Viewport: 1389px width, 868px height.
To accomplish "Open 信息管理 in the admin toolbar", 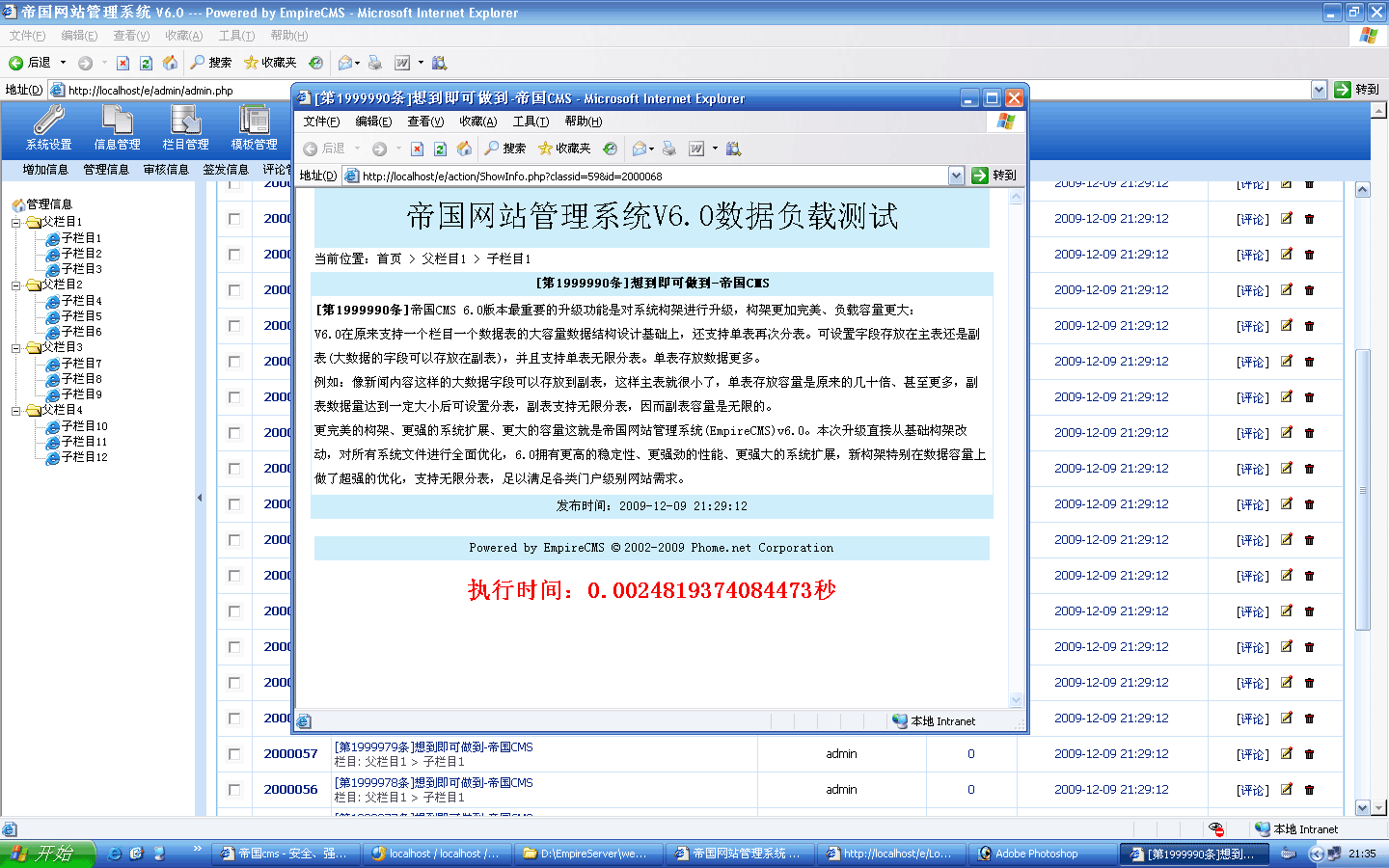I will coord(117,128).
